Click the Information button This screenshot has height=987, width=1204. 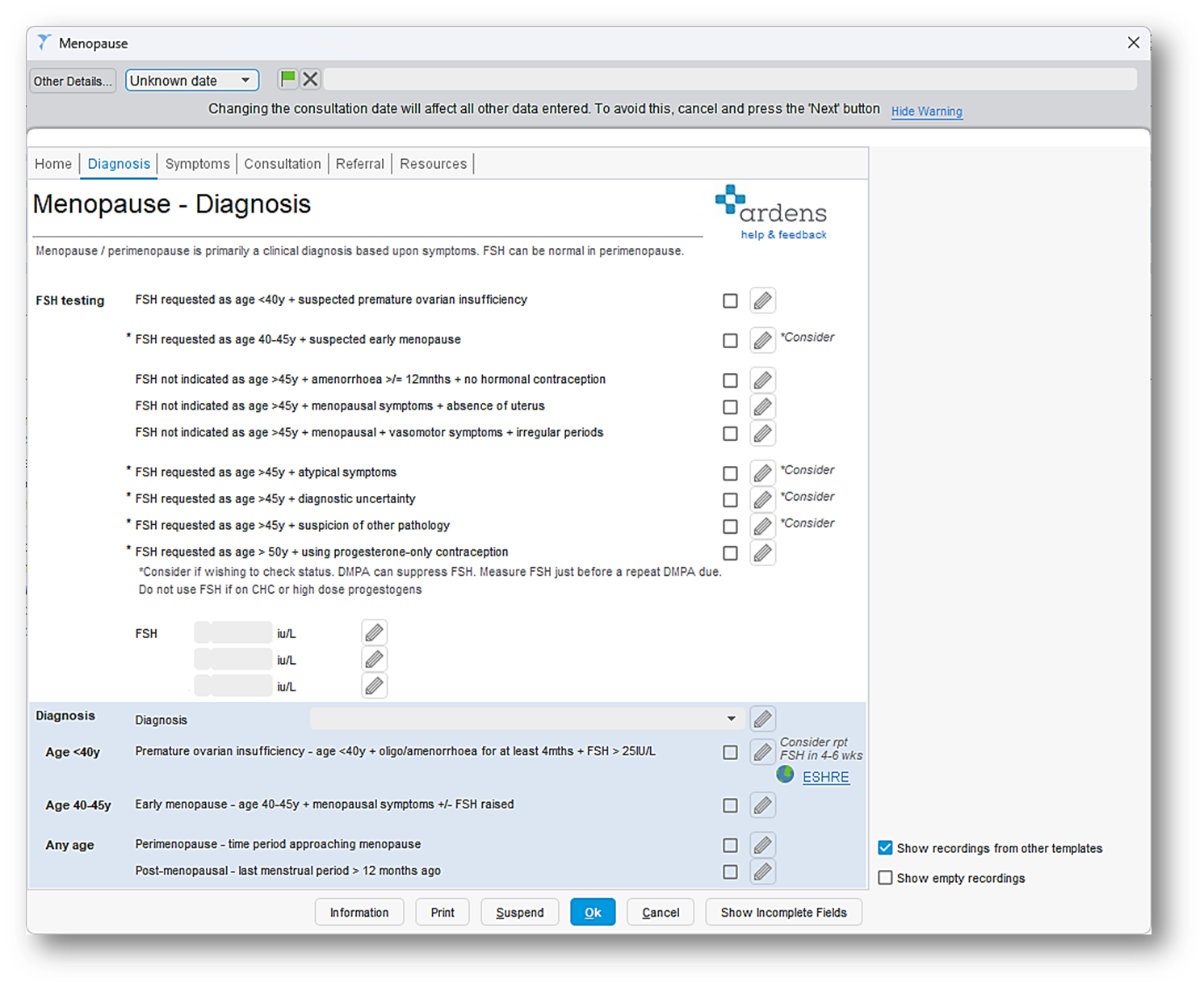[359, 913]
